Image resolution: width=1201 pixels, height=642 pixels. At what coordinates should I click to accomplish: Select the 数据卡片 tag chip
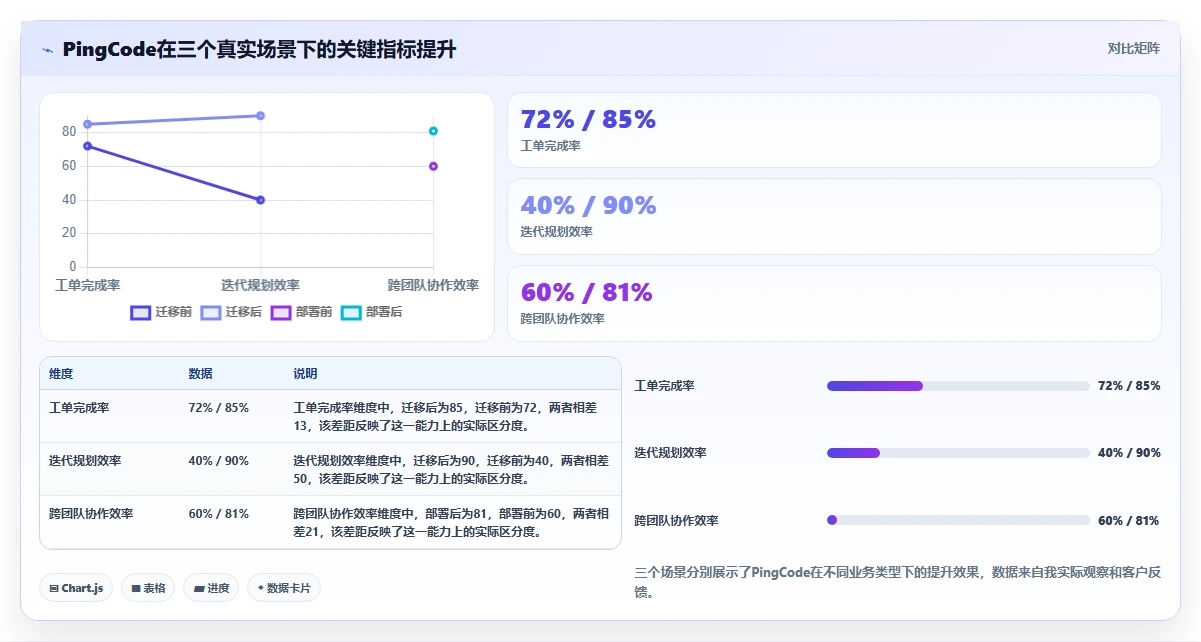[x=284, y=588]
